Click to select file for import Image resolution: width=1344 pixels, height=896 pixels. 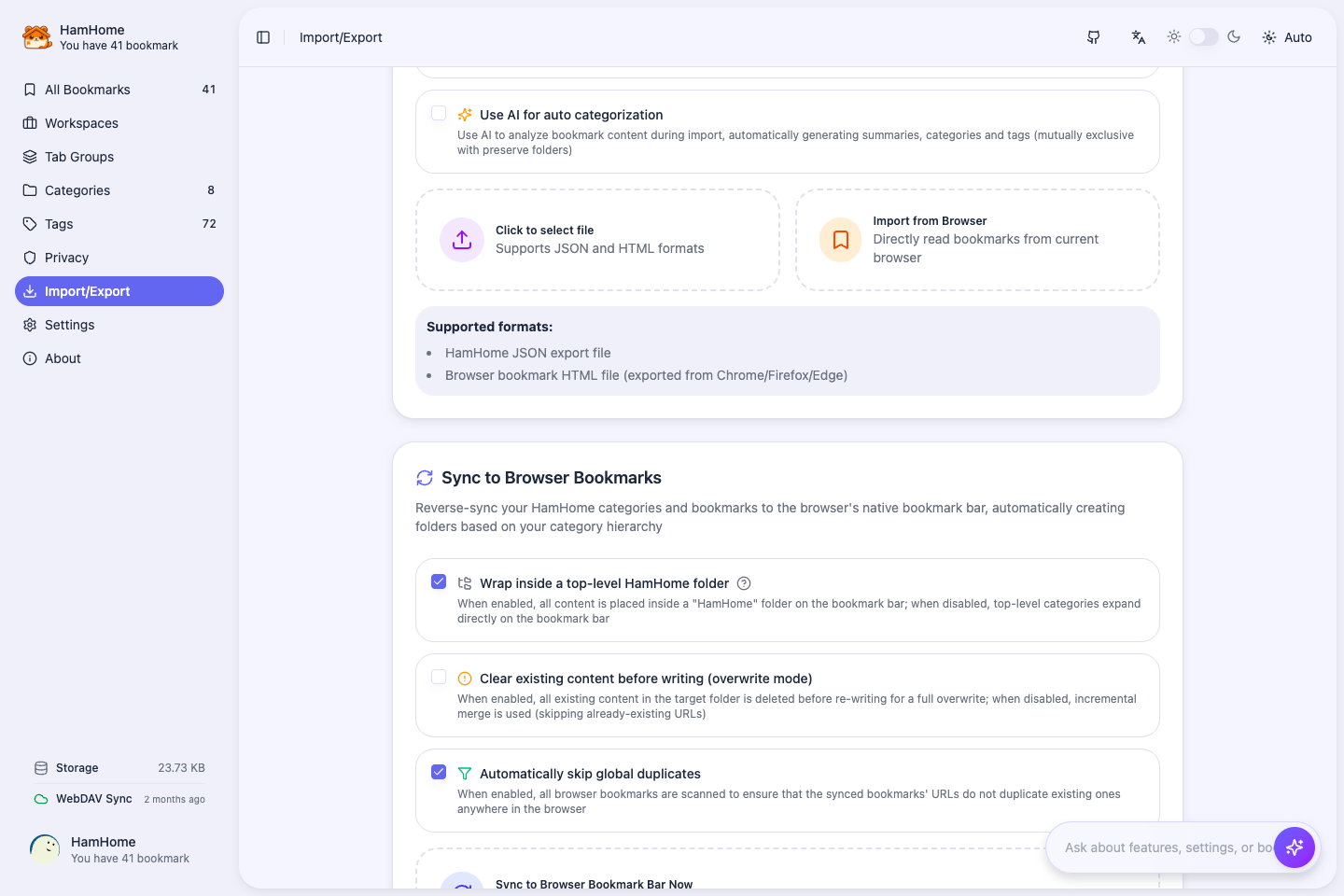tap(597, 240)
